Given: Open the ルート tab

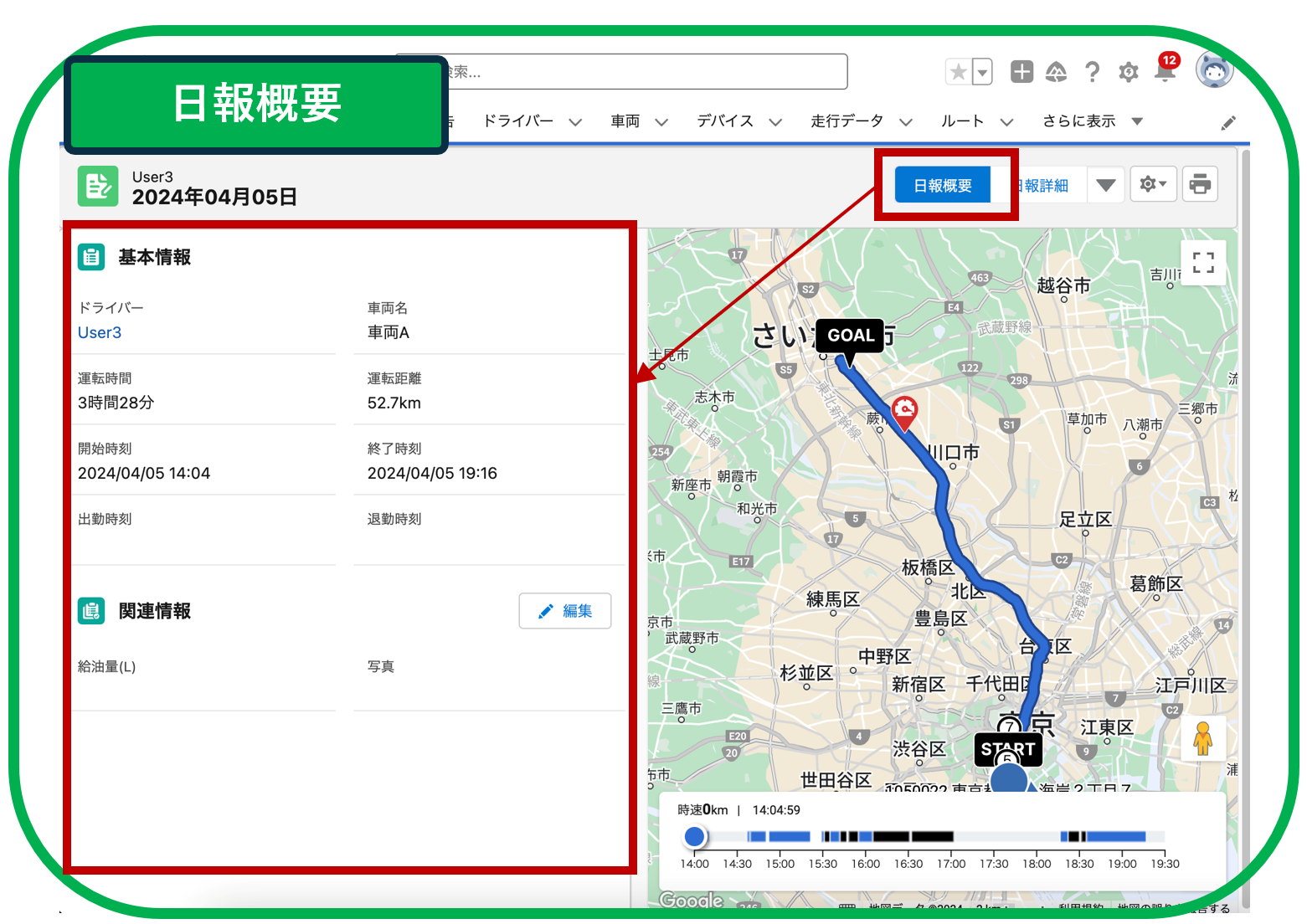Looking at the screenshot, I should pyautogui.click(x=962, y=121).
